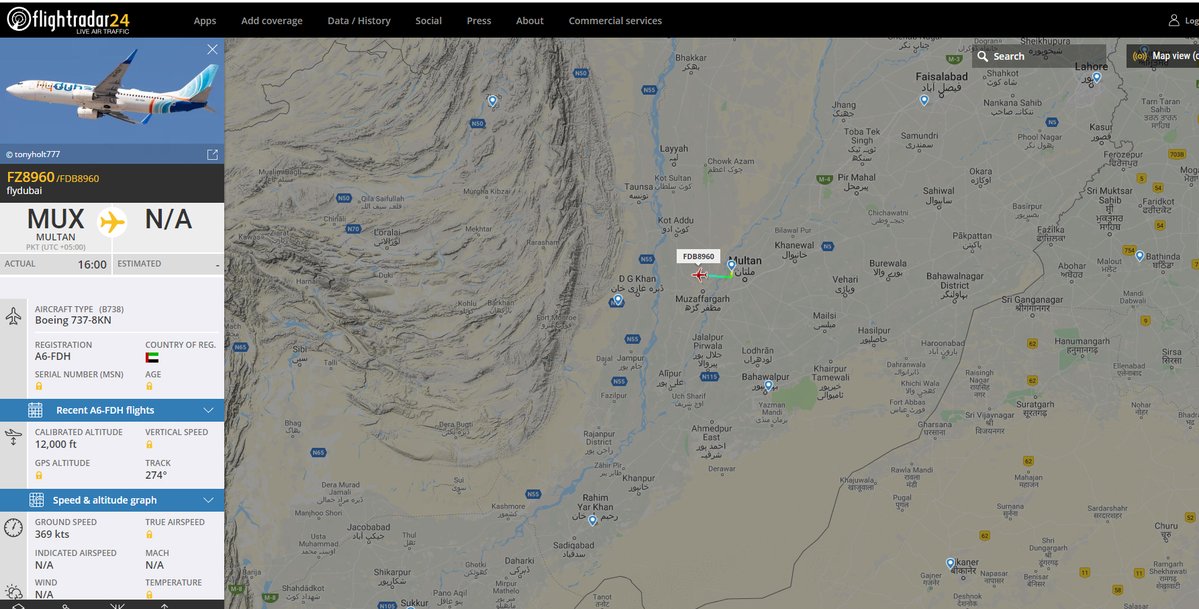Click the Flightradar24 logo
The image size is (1199, 609).
(68, 20)
